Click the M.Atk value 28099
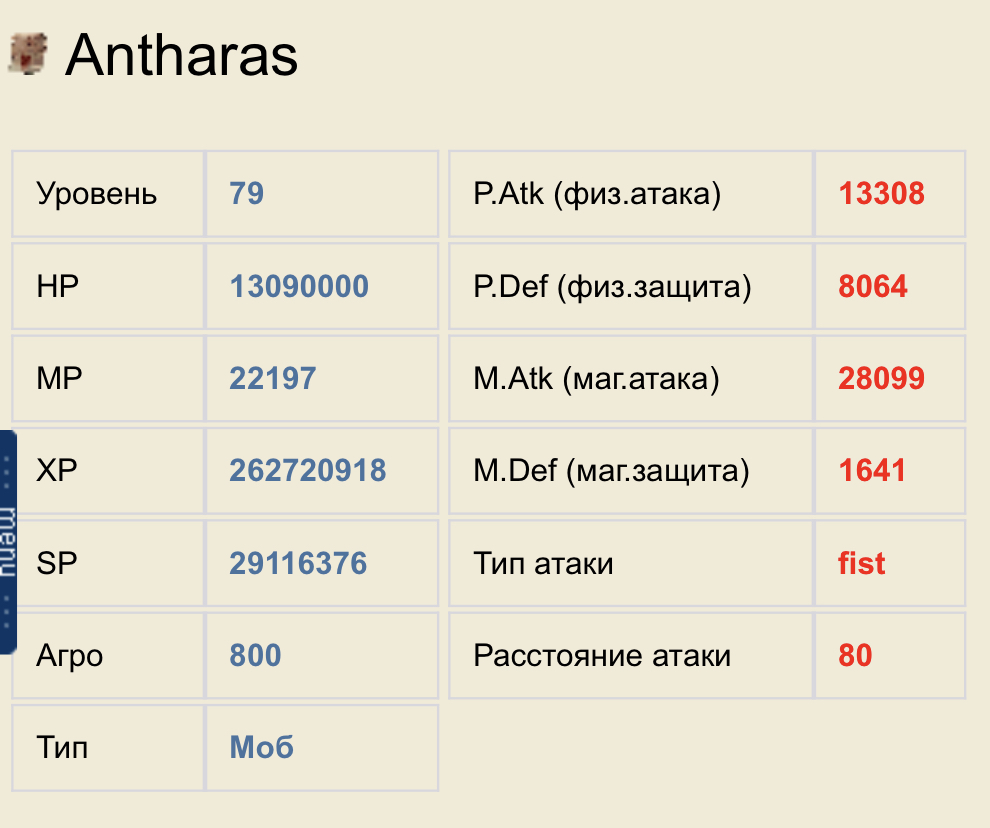The width and height of the screenshot is (990, 828). click(x=881, y=378)
